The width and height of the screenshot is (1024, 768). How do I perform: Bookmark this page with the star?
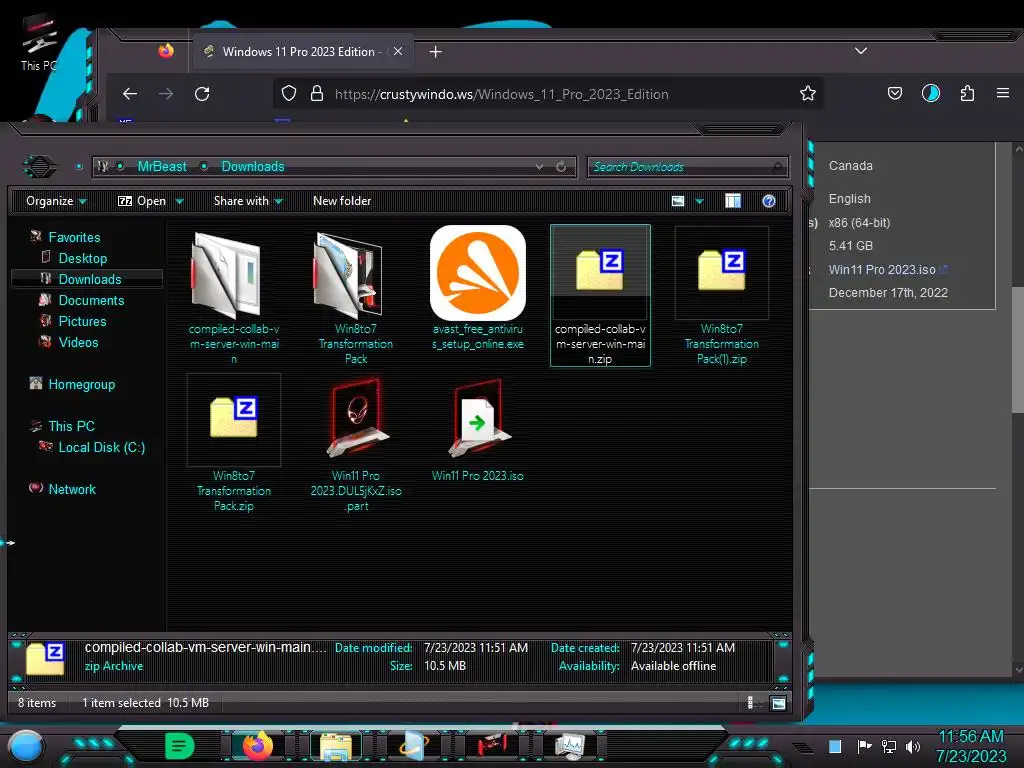click(808, 93)
